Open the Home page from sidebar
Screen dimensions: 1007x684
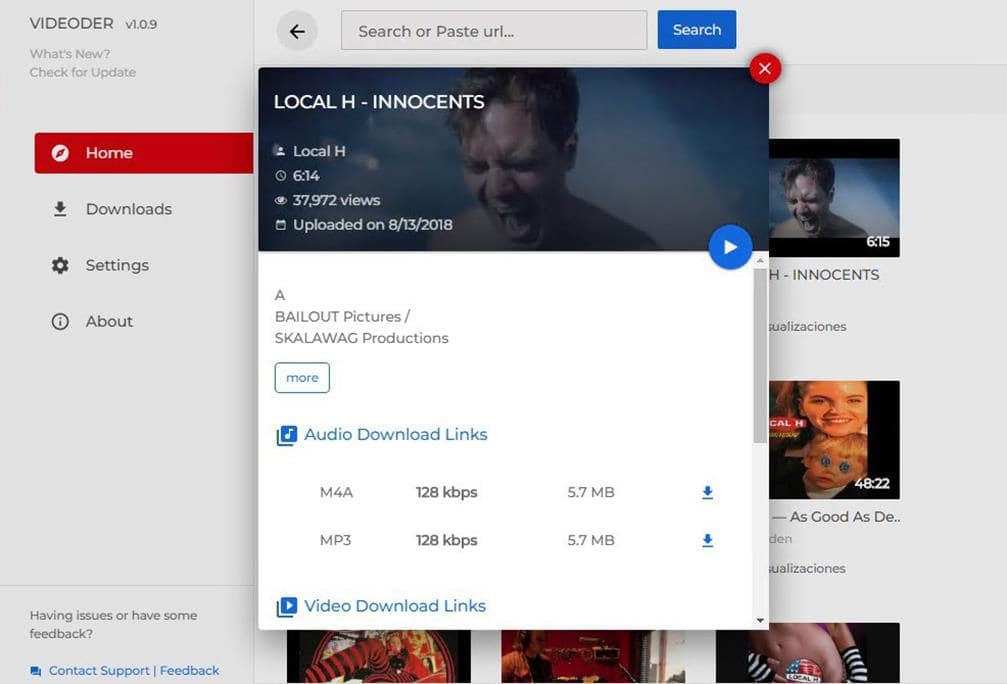tap(144, 153)
